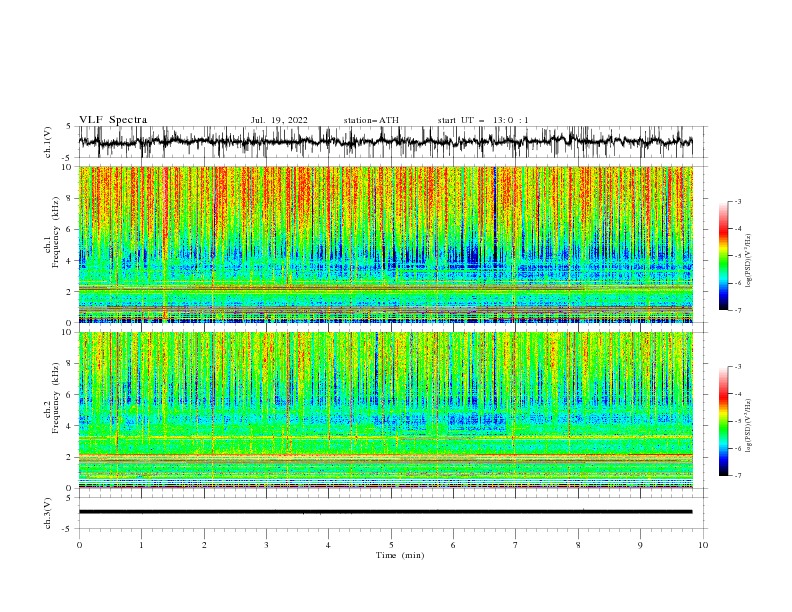Click the ch.1 spectrogram plot
This screenshot has width=792, height=612.
tap(385, 244)
